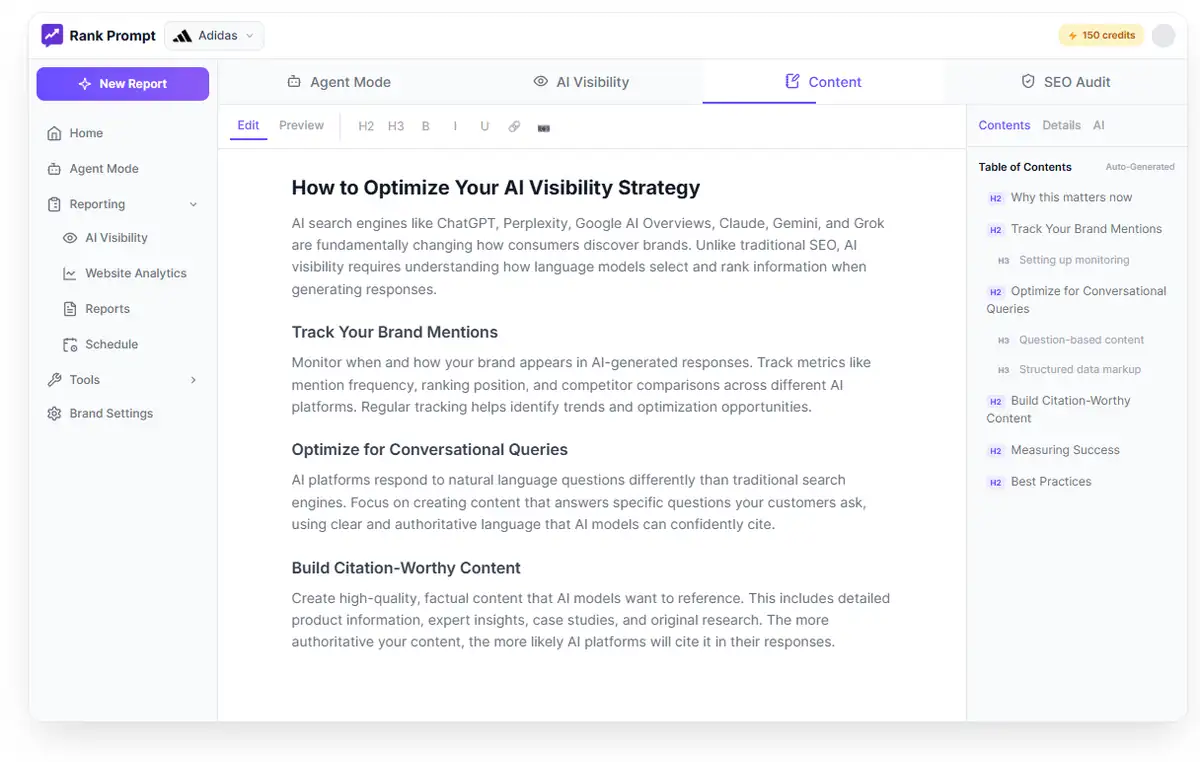1200x762 pixels.
Task: Switch to the SEO Audit tab
Action: point(1066,82)
